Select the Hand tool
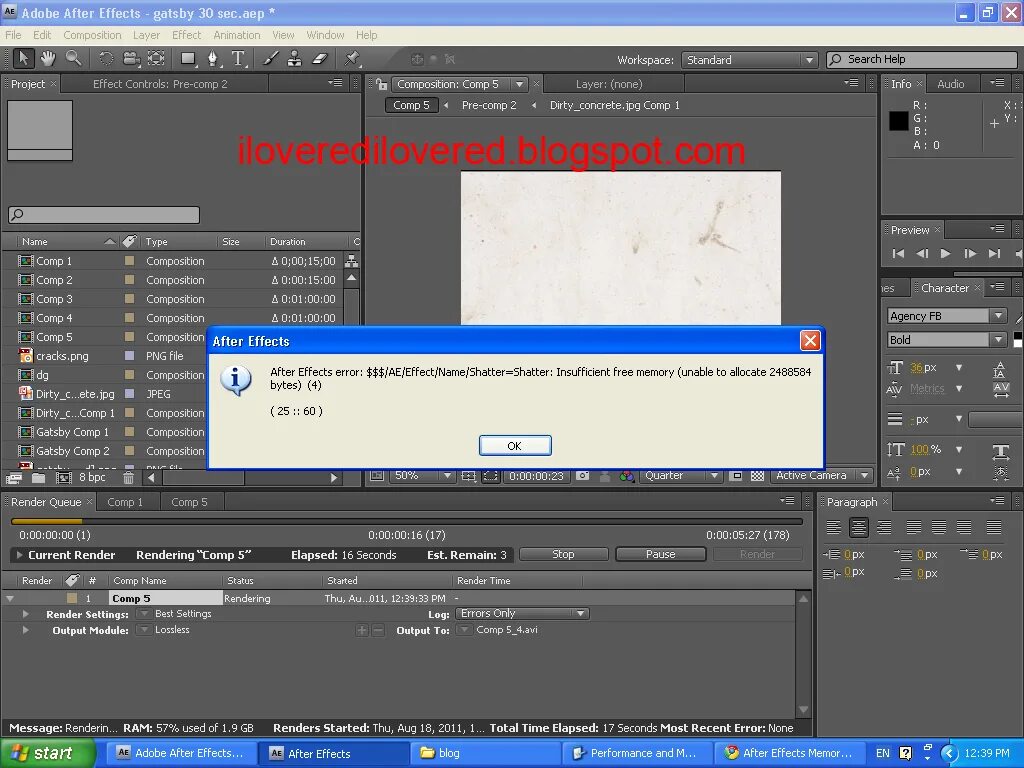The width and height of the screenshot is (1024, 768). point(48,59)
